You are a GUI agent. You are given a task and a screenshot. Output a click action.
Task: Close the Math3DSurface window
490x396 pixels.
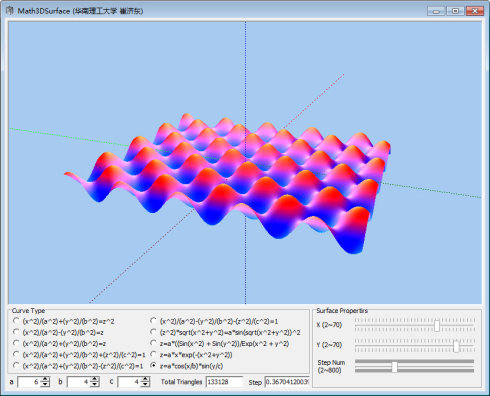click(x=475, y=11)
